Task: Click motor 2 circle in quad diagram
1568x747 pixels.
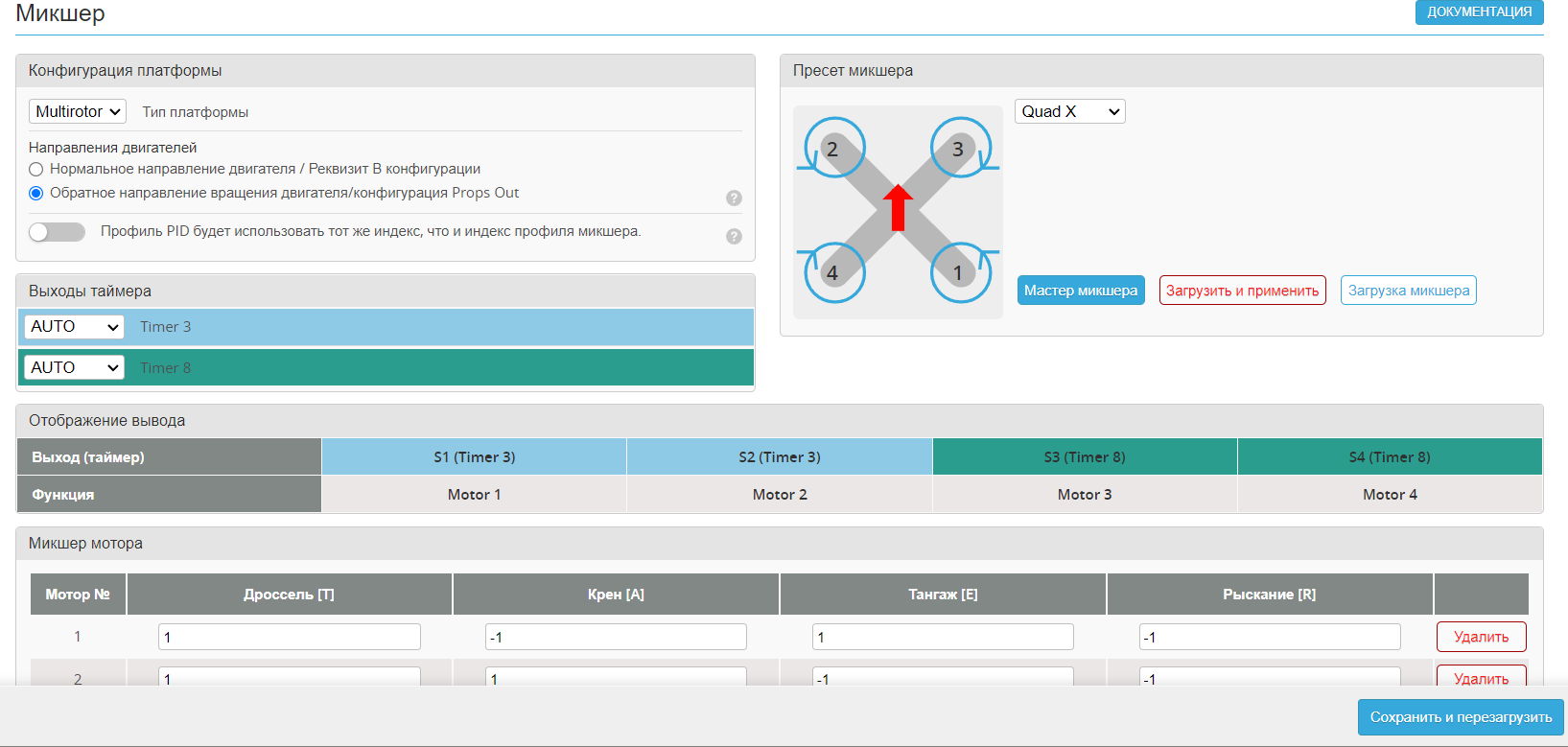Action: (833, 149)
